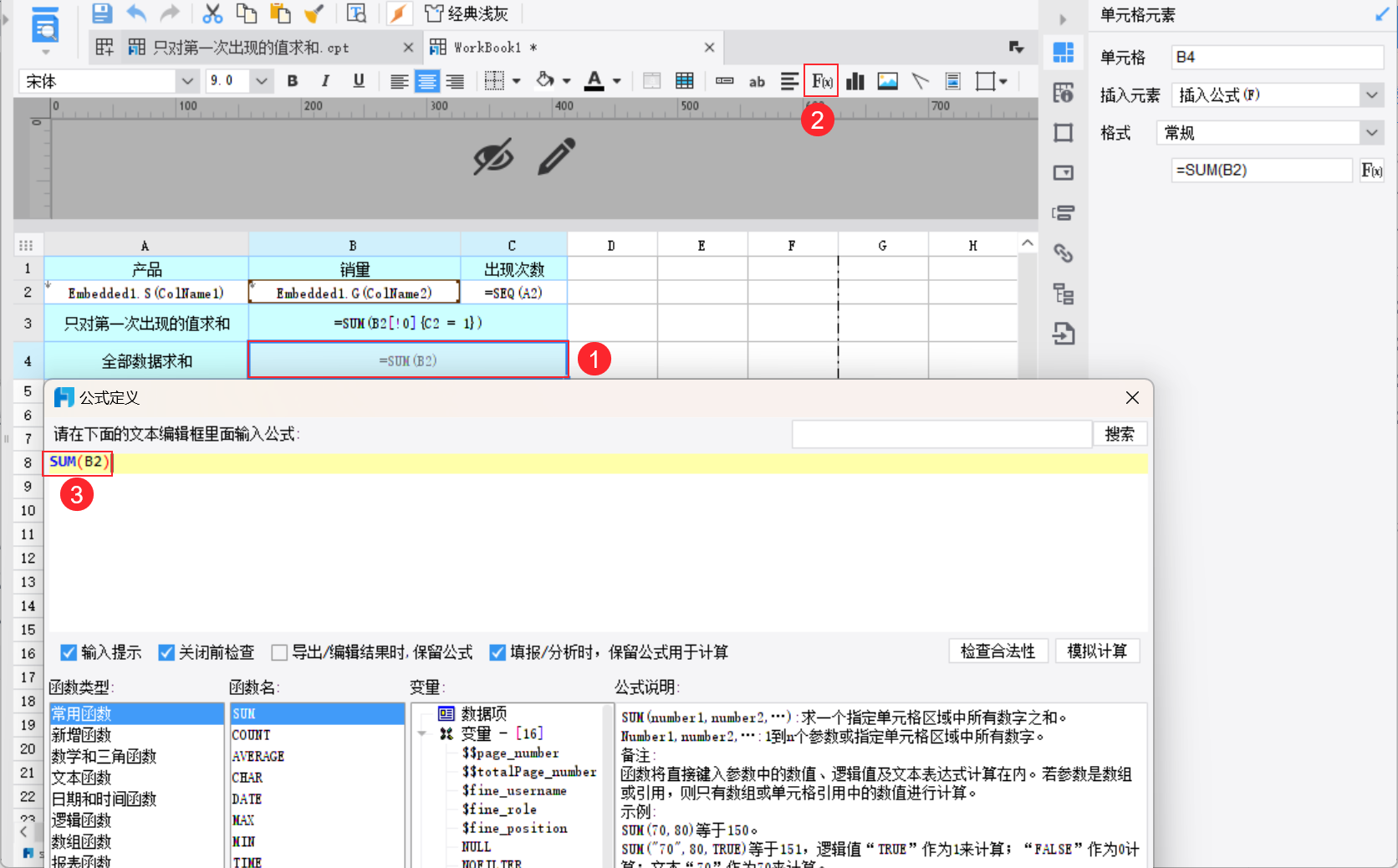This screenshot has width=1398, height=868.
Task: Select the $$page_number variable
Action: click(x=510, y=753)
